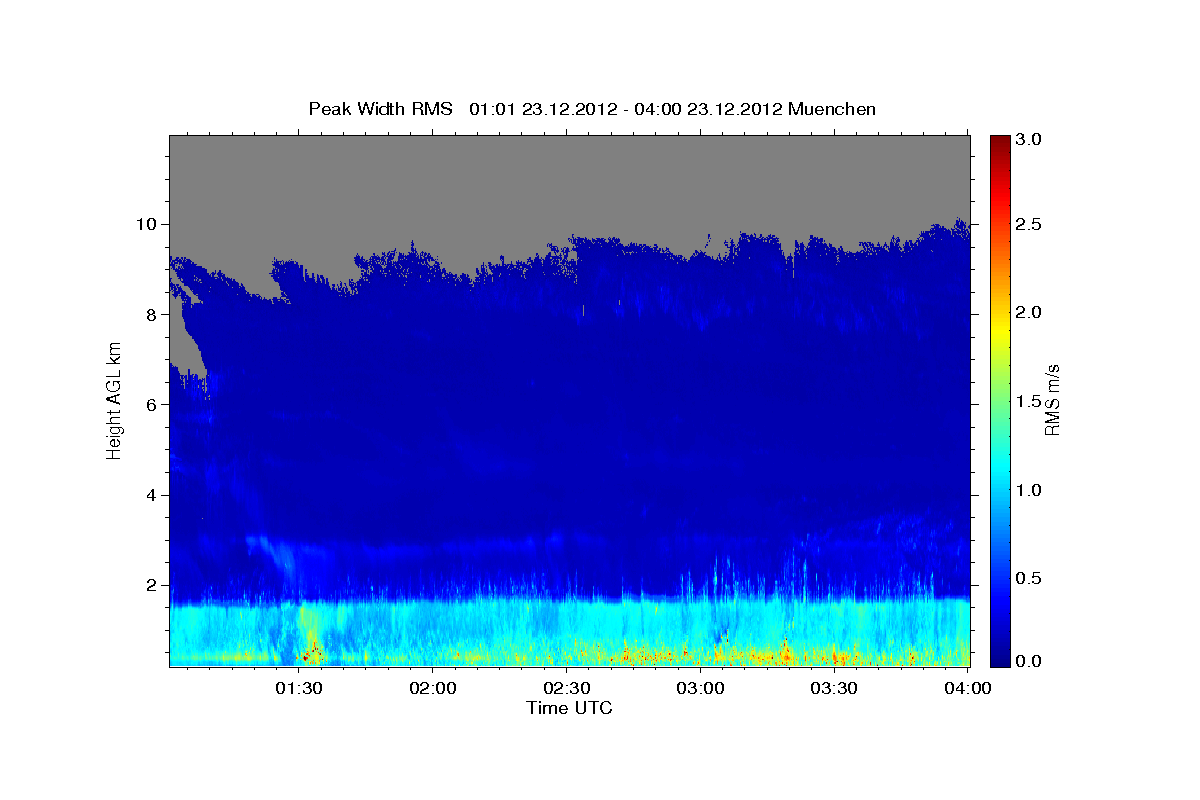The image size is (1200, 800).
Task: Click the dark blue bottom of the colorbar
Action: [x=999, y=655]
